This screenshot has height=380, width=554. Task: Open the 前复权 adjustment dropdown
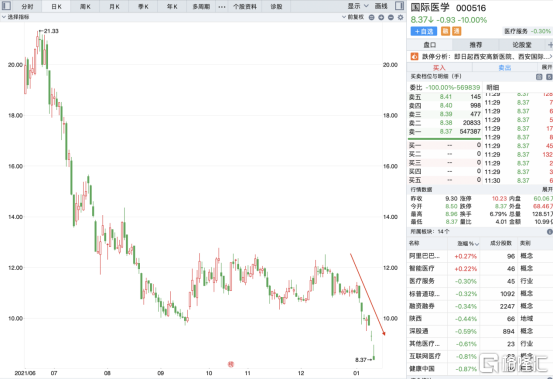(353, 17)
